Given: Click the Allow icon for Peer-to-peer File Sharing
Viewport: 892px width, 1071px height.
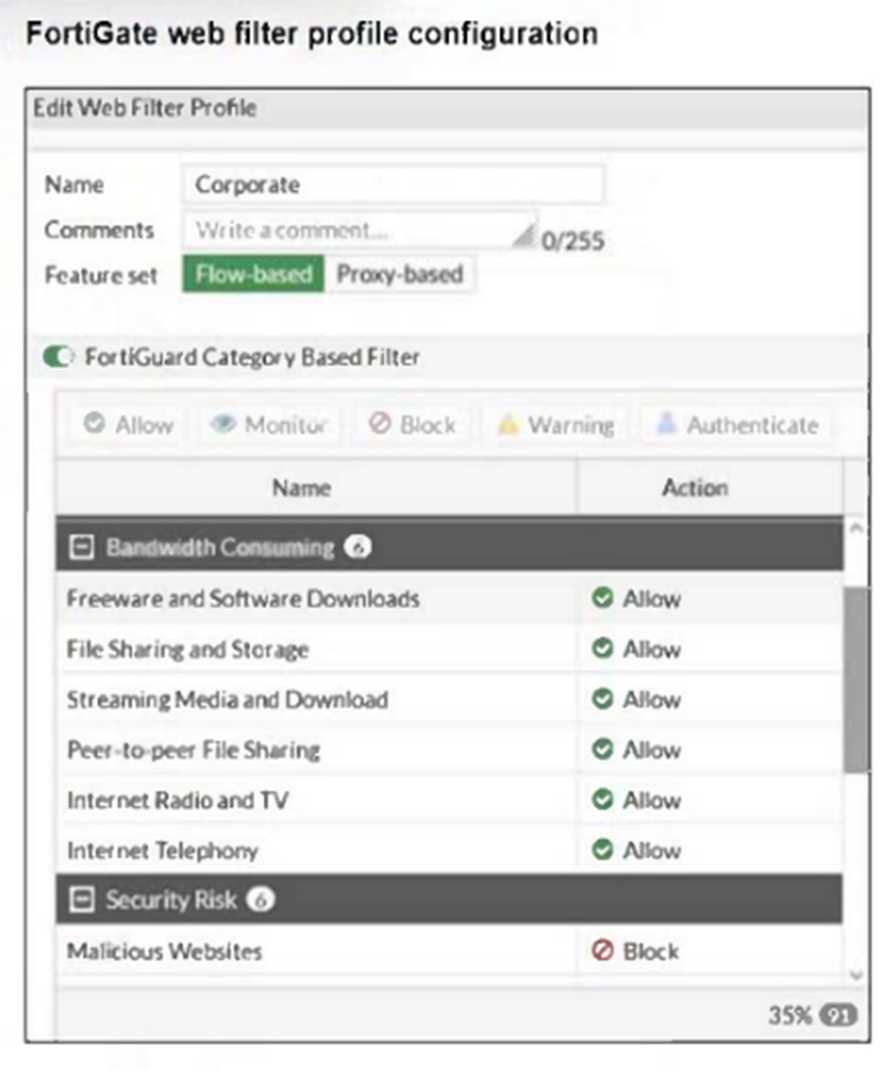Looking at the screenshot, I should 602,749.
